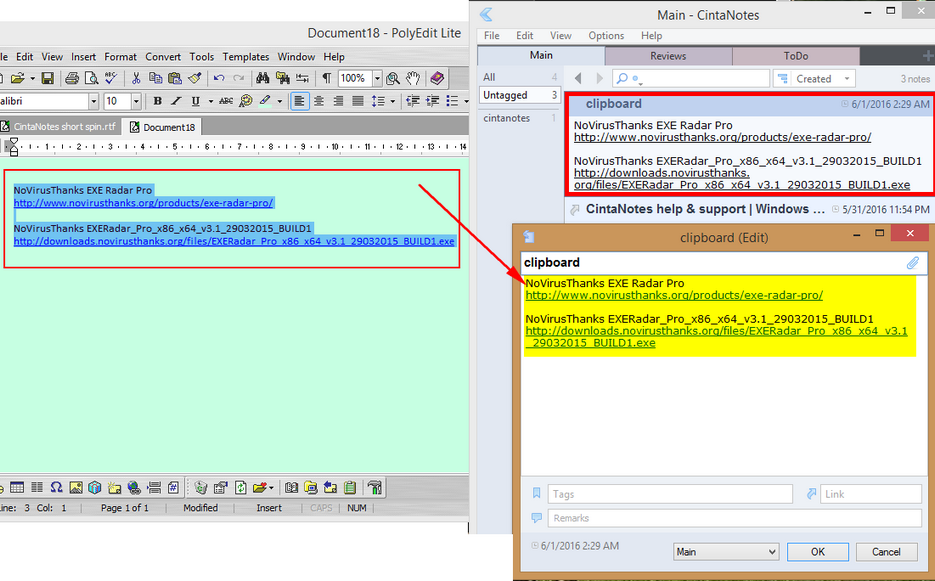935x581 pixels.
Task: Click the CintaNotes search field
Action: point(691,78)
